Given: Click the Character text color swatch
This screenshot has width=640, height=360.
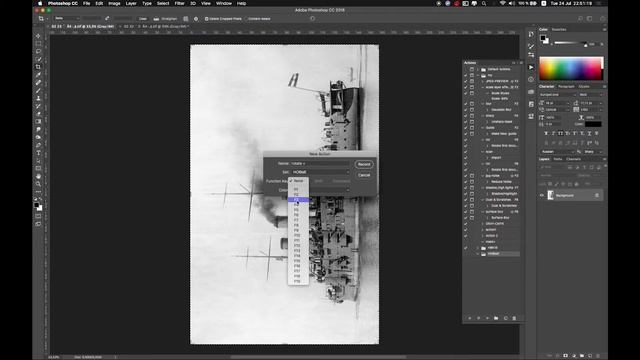Looking at the screenshot, I should 593,124.
